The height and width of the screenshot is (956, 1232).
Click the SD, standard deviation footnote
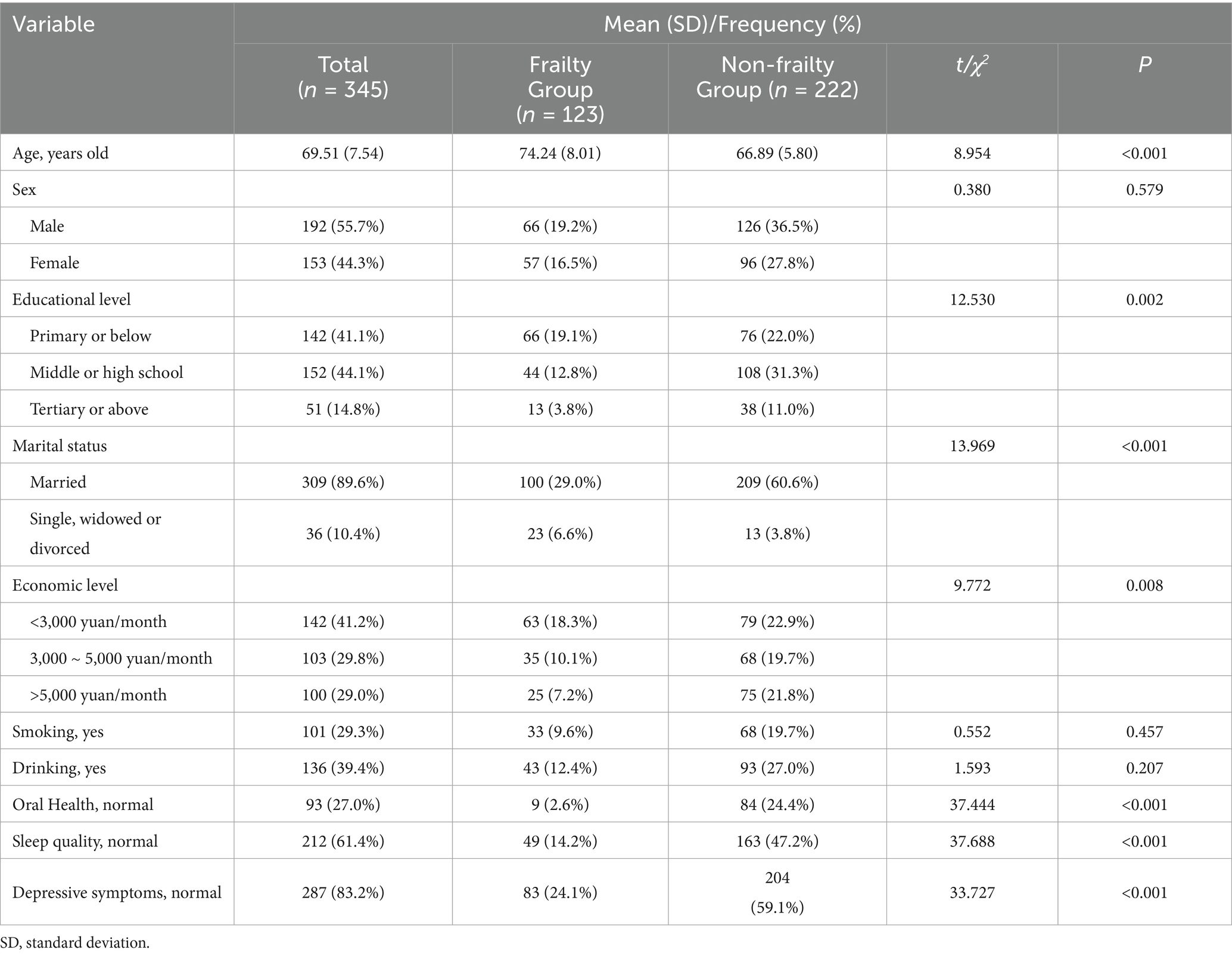pos(75,943)
